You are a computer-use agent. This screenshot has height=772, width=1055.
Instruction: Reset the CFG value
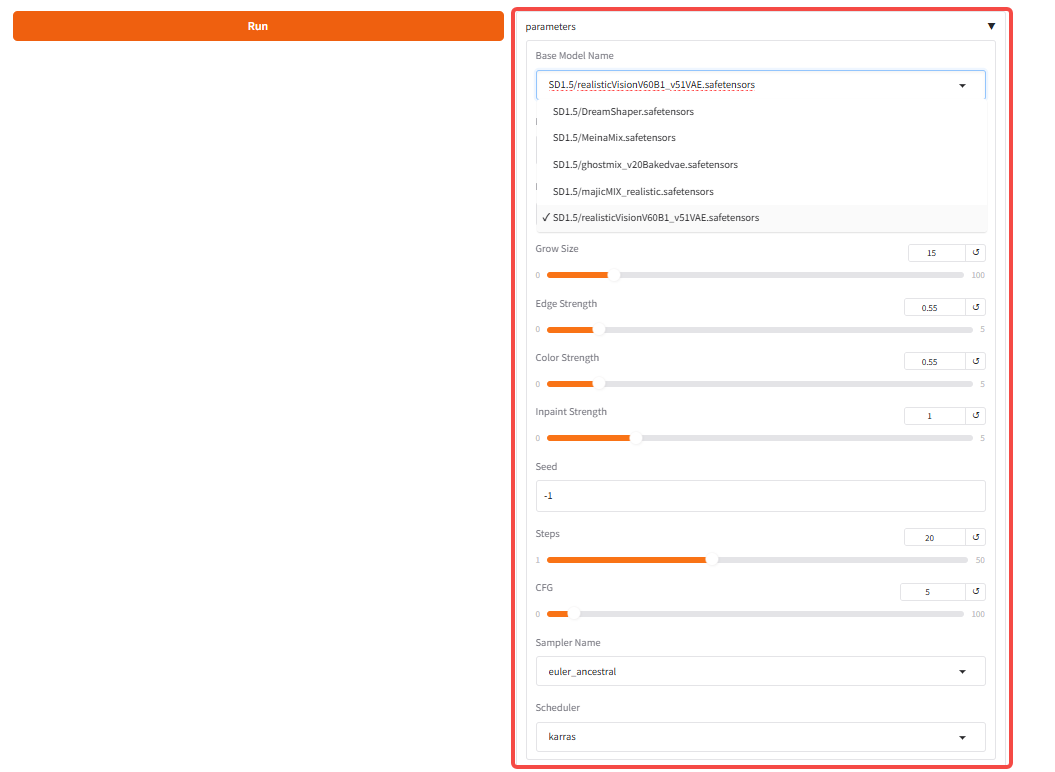[976, 592]
